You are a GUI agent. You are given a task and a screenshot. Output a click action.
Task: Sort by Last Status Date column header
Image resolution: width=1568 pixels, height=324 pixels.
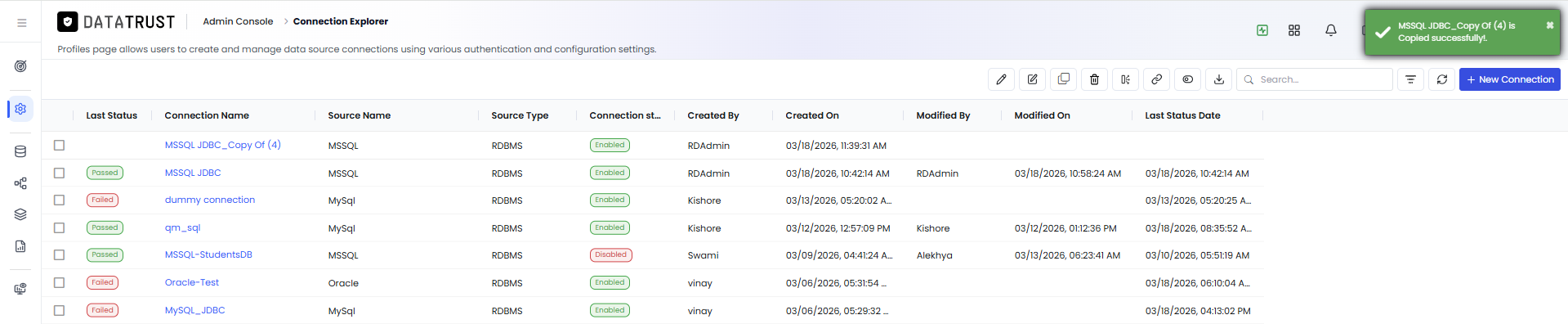tap(1182, 115)
